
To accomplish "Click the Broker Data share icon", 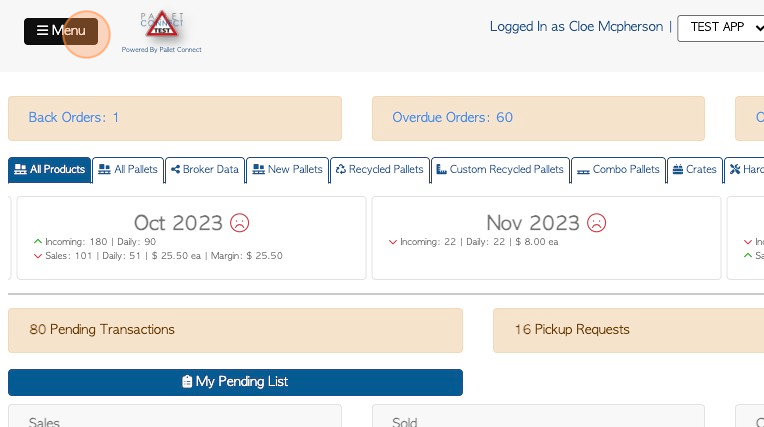I will [176, 170].
